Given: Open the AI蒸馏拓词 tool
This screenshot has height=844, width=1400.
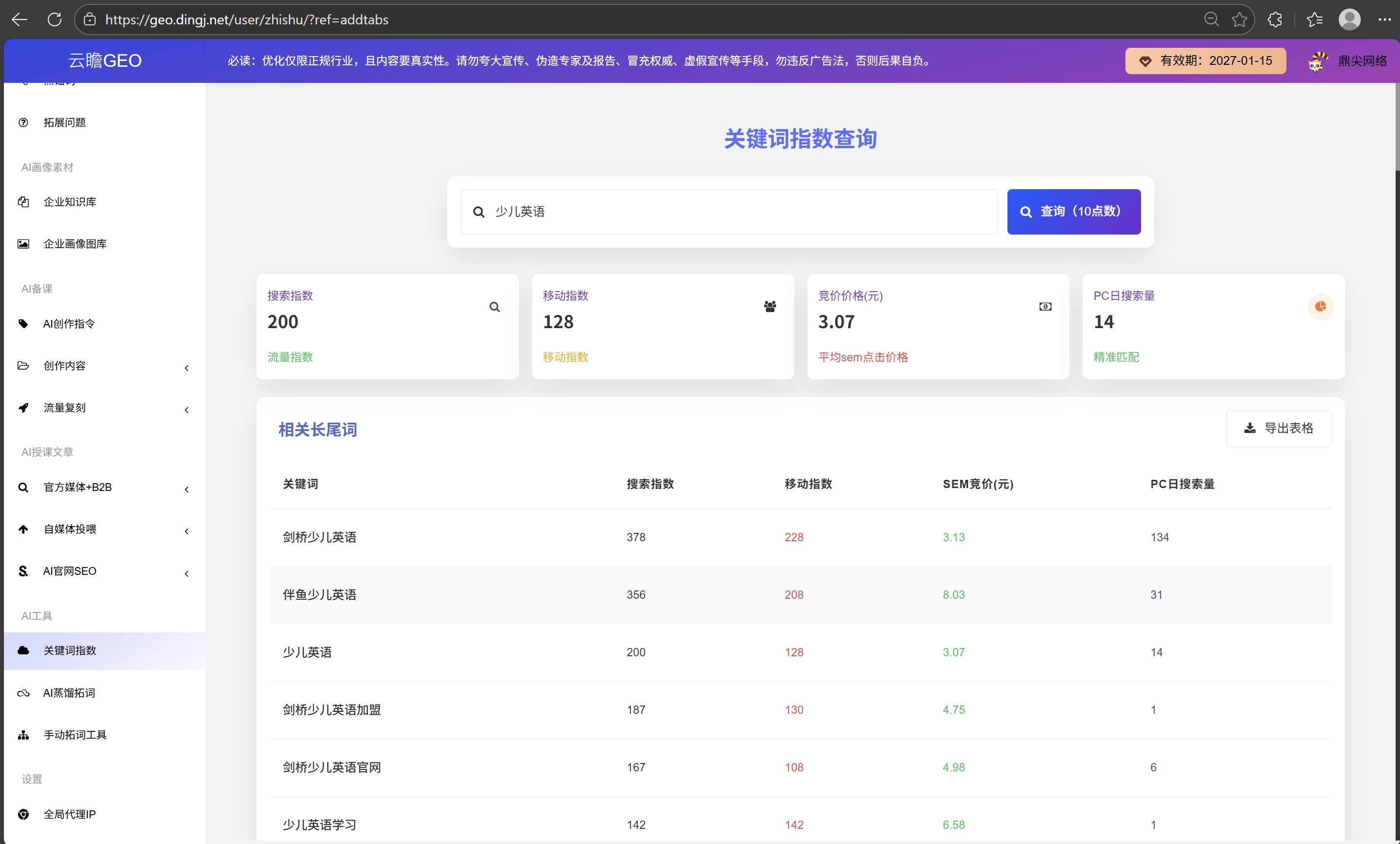Looking at the screenshot, I should point(68,692).
